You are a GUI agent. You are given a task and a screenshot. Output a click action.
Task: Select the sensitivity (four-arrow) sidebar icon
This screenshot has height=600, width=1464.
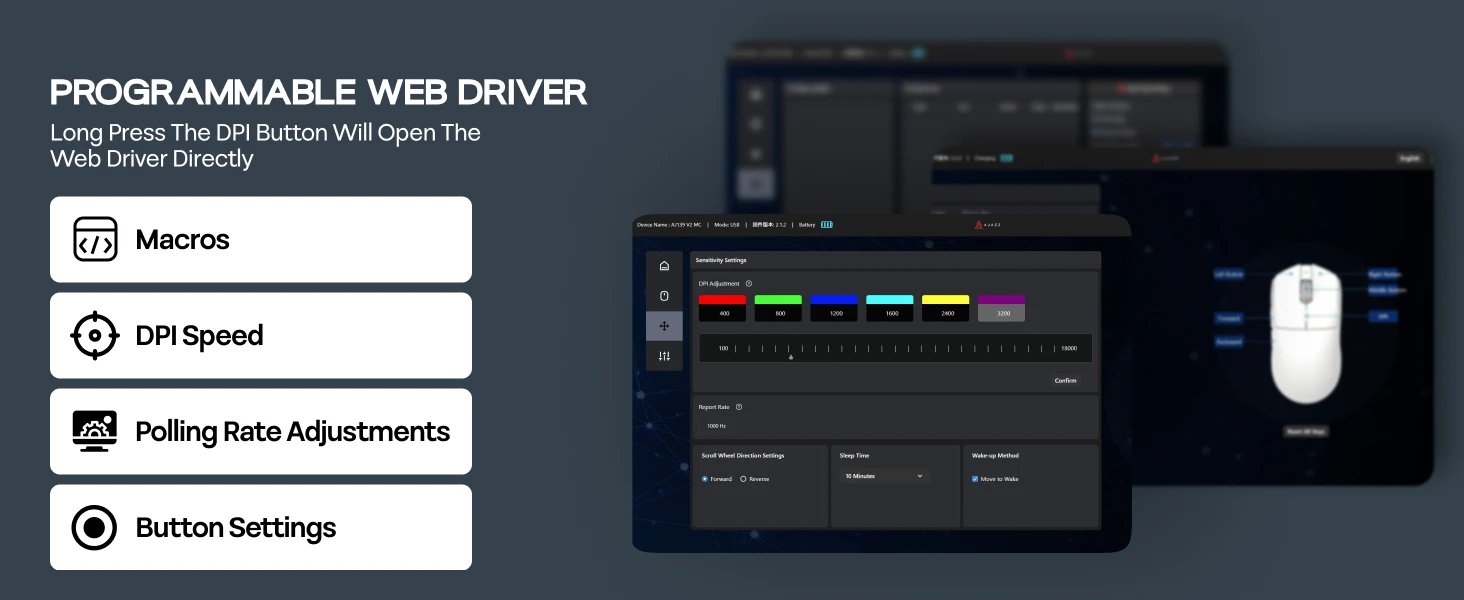(x=664, y=326)
